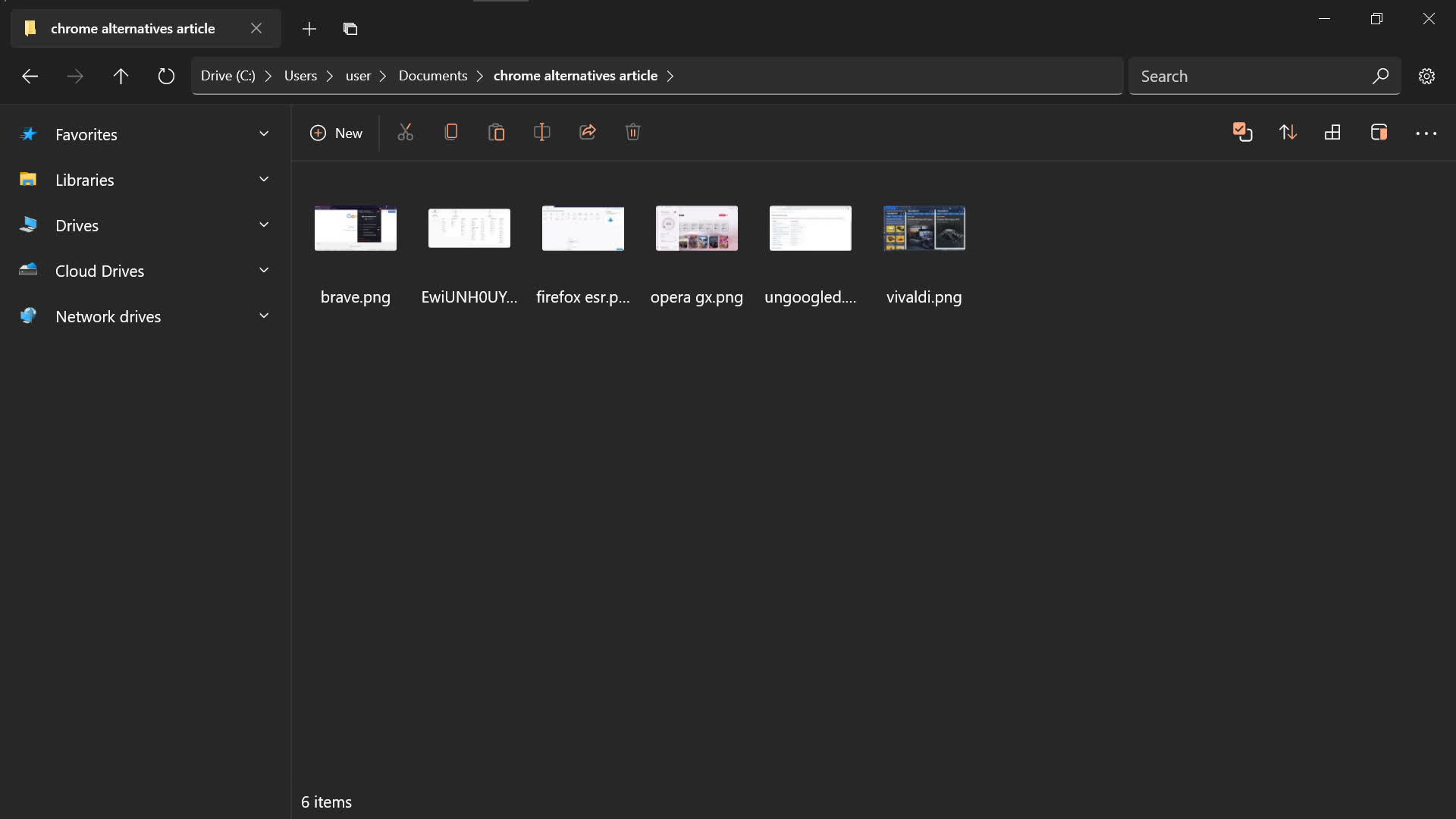The height and width of the screenshot is (819, 1456).
Task: Click the opera gx.png file name
Action: (697, 297)
